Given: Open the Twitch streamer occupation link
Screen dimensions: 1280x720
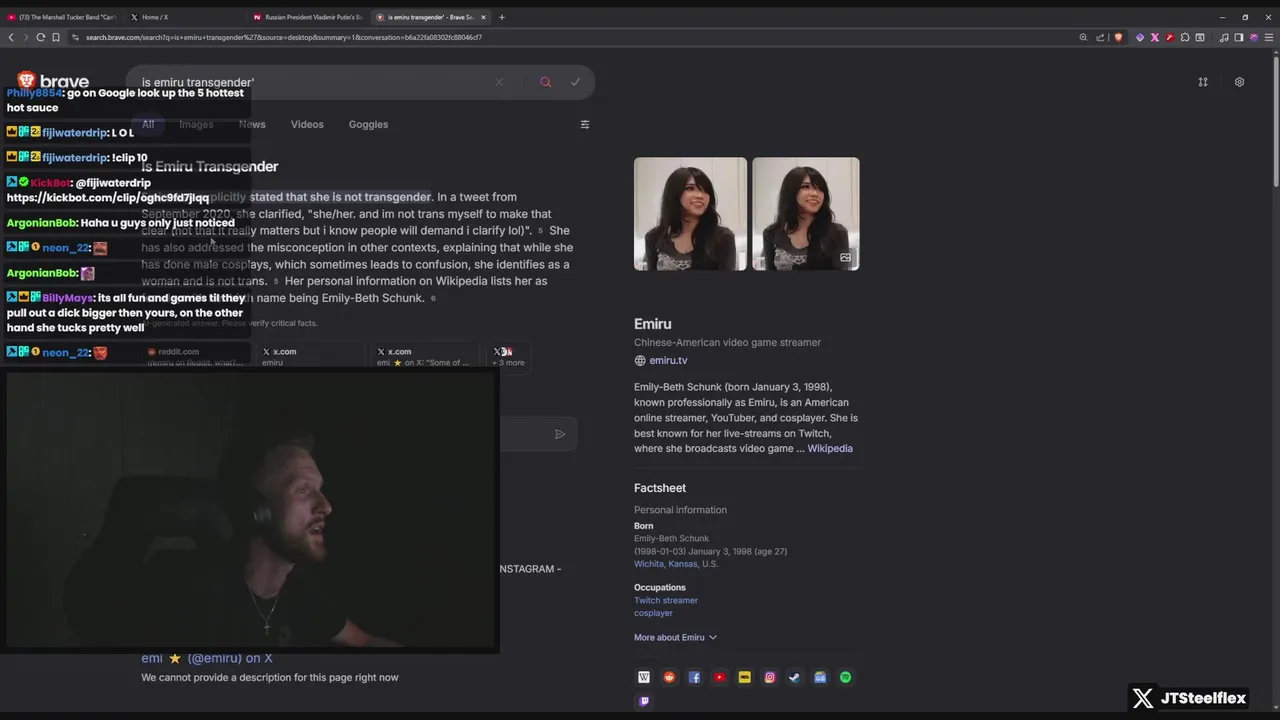Looking at the screenshot, I should pyautogui.click(x=666, y=601).
